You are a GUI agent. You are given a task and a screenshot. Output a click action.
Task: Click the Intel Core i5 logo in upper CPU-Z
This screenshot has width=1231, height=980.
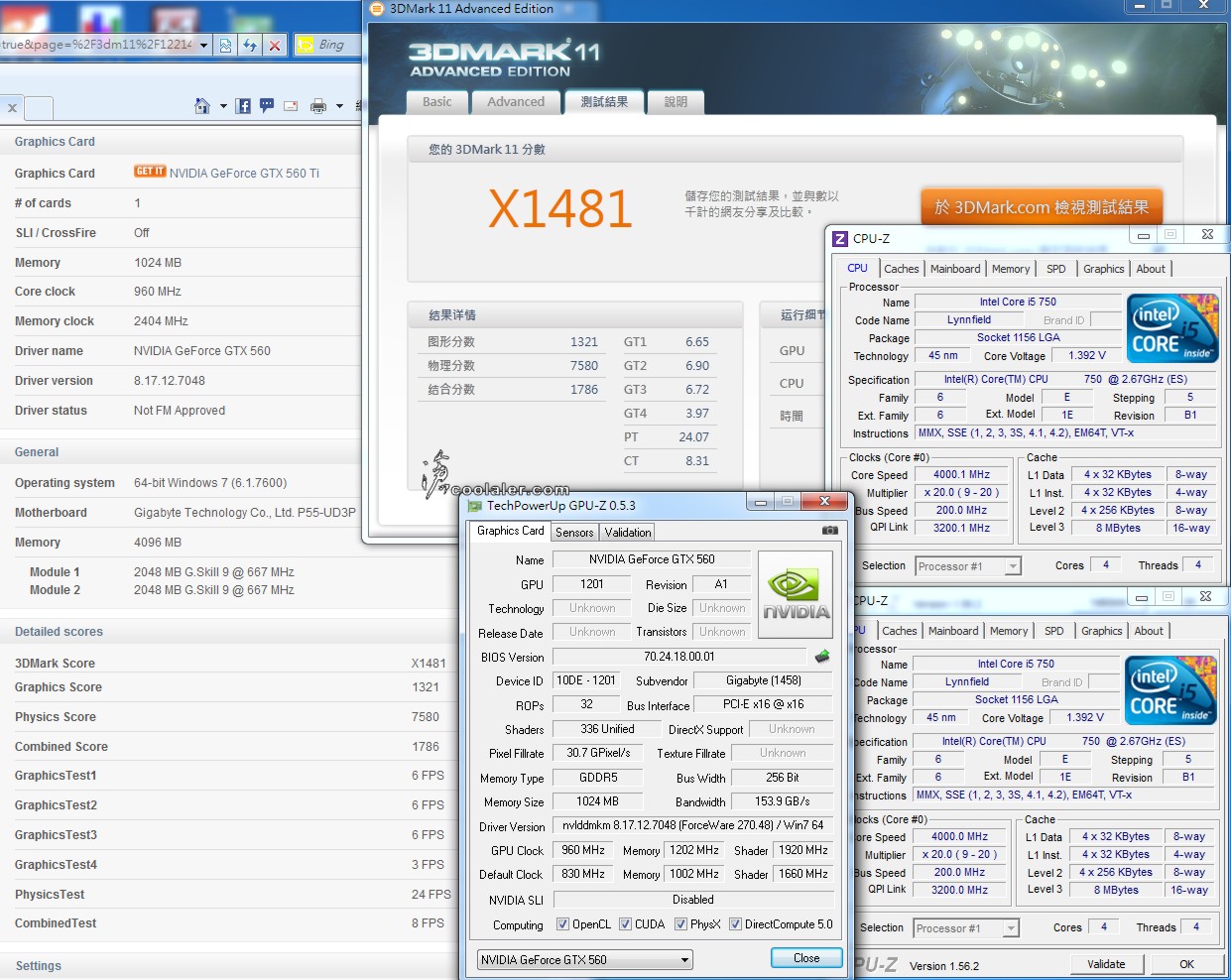pos(1172,328)
